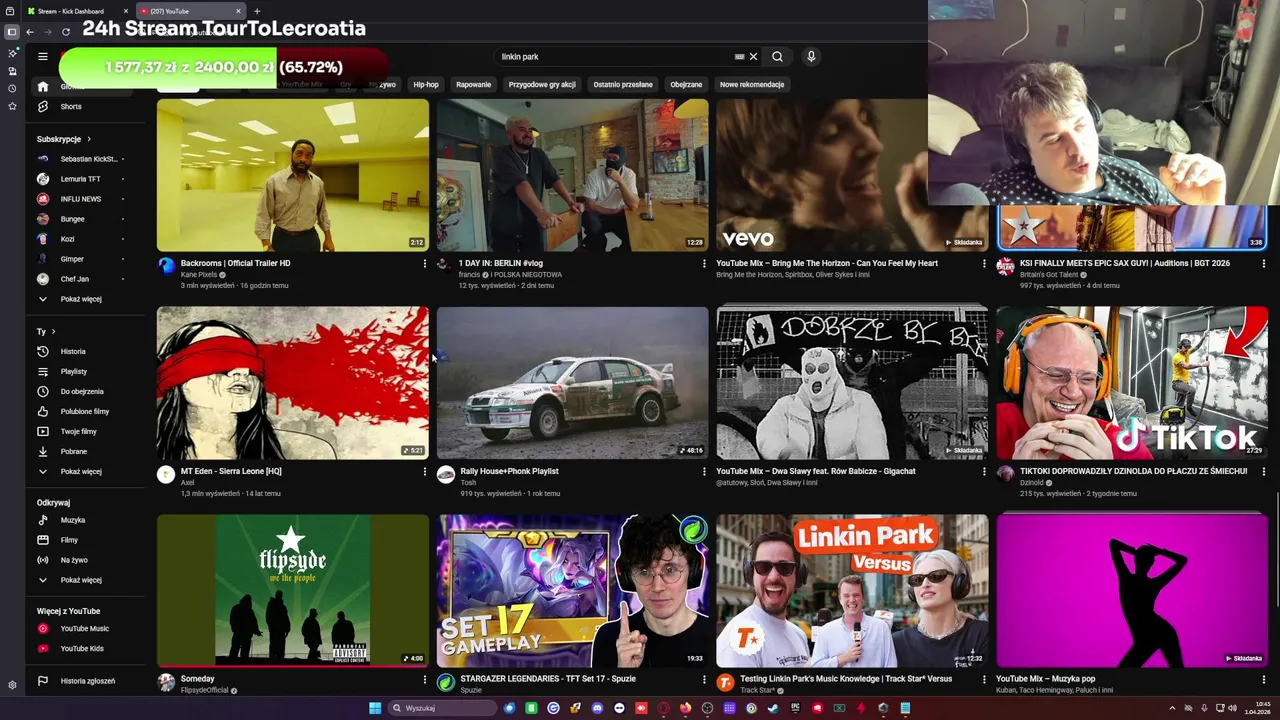Select Przygodowe gry akcji chip
This screenshot has width=1280, height=720.
tap(542, 84)
